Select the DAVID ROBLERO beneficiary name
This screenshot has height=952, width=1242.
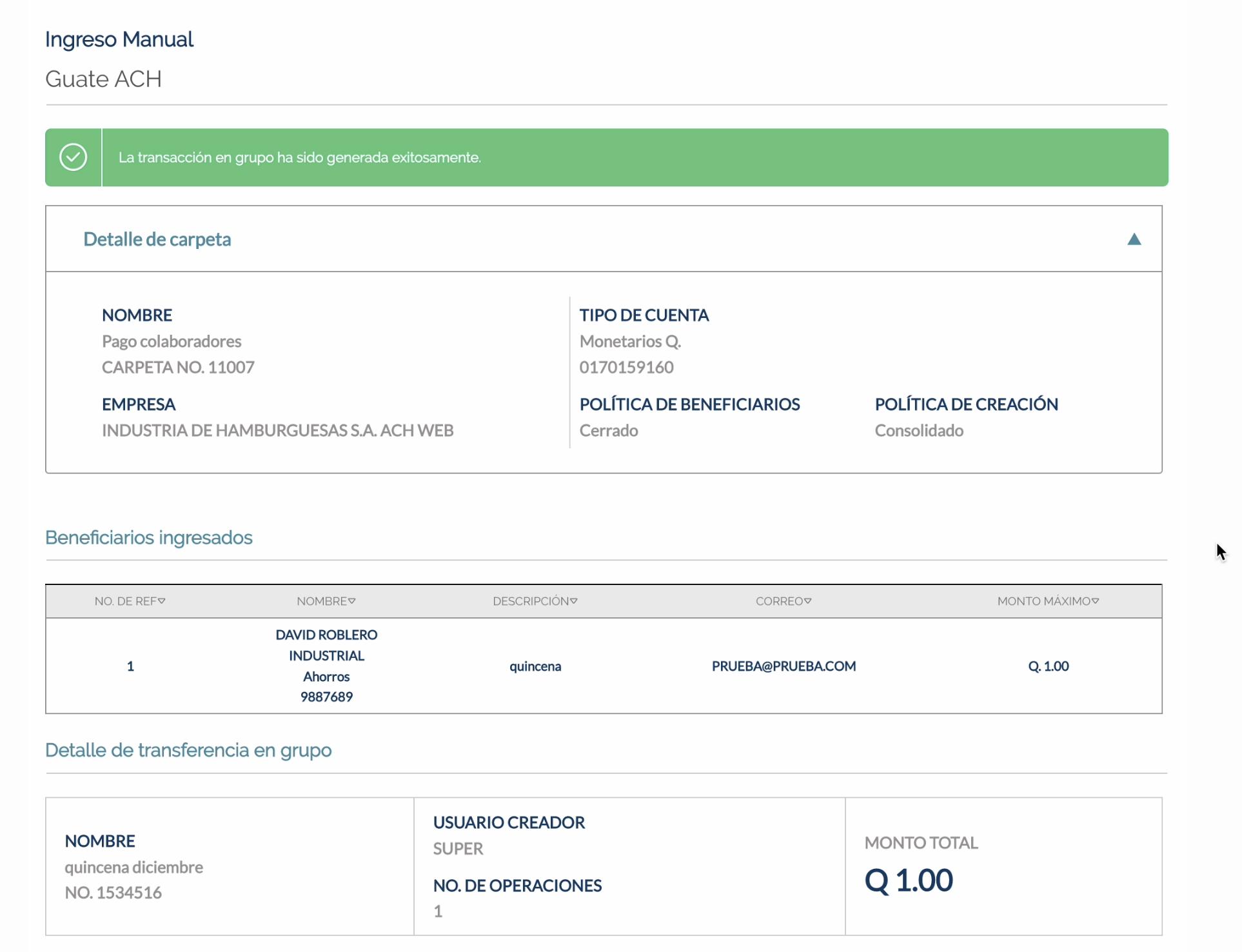326,635
